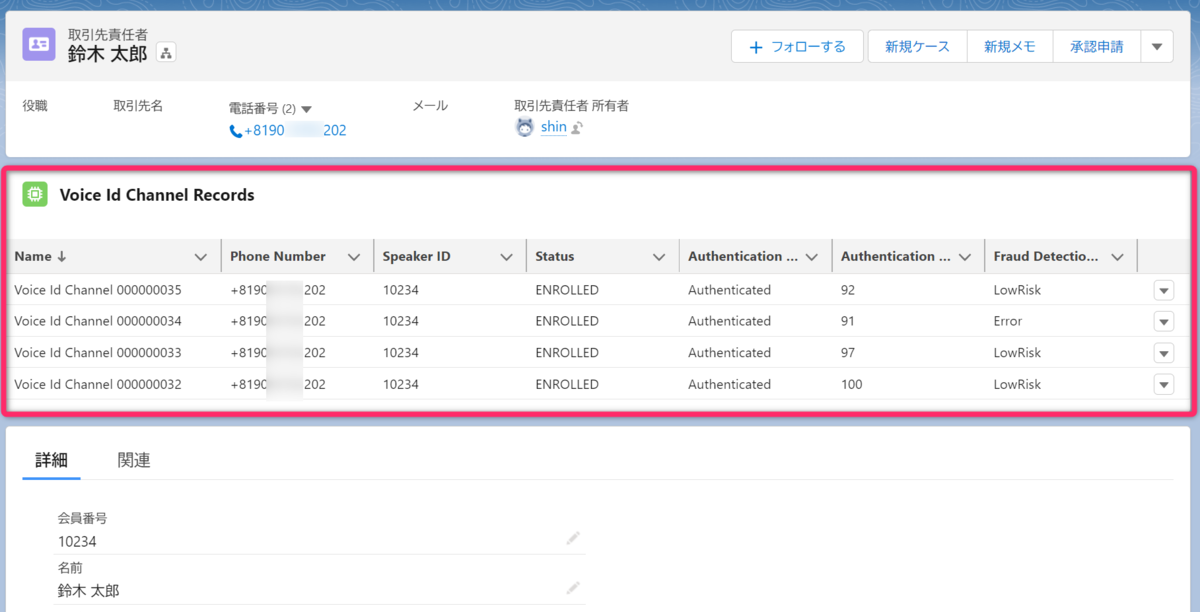Screen dimensions: 1200x612
Task: Click the Error fraud detection cell
Action: 1008,321
